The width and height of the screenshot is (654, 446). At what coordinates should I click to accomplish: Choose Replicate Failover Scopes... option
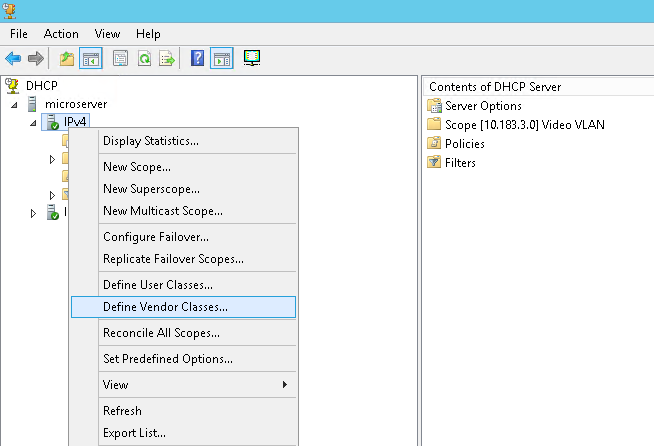point(184,259)
